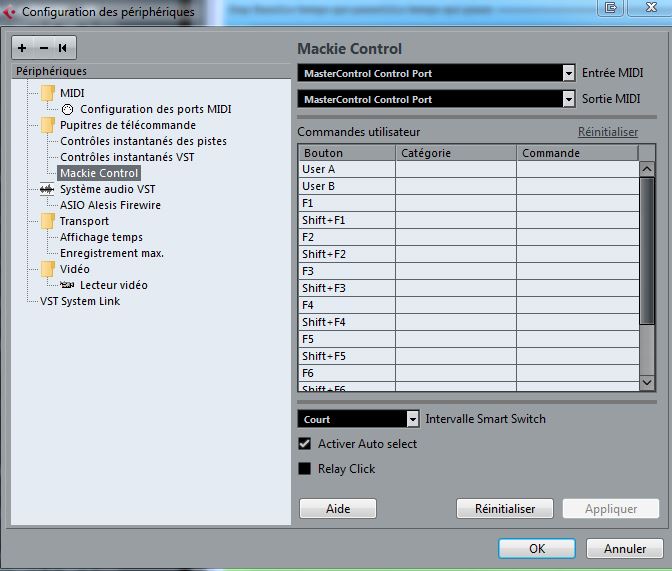
Task: Click the Bouton column header
Action: click(x=347, y=153)
